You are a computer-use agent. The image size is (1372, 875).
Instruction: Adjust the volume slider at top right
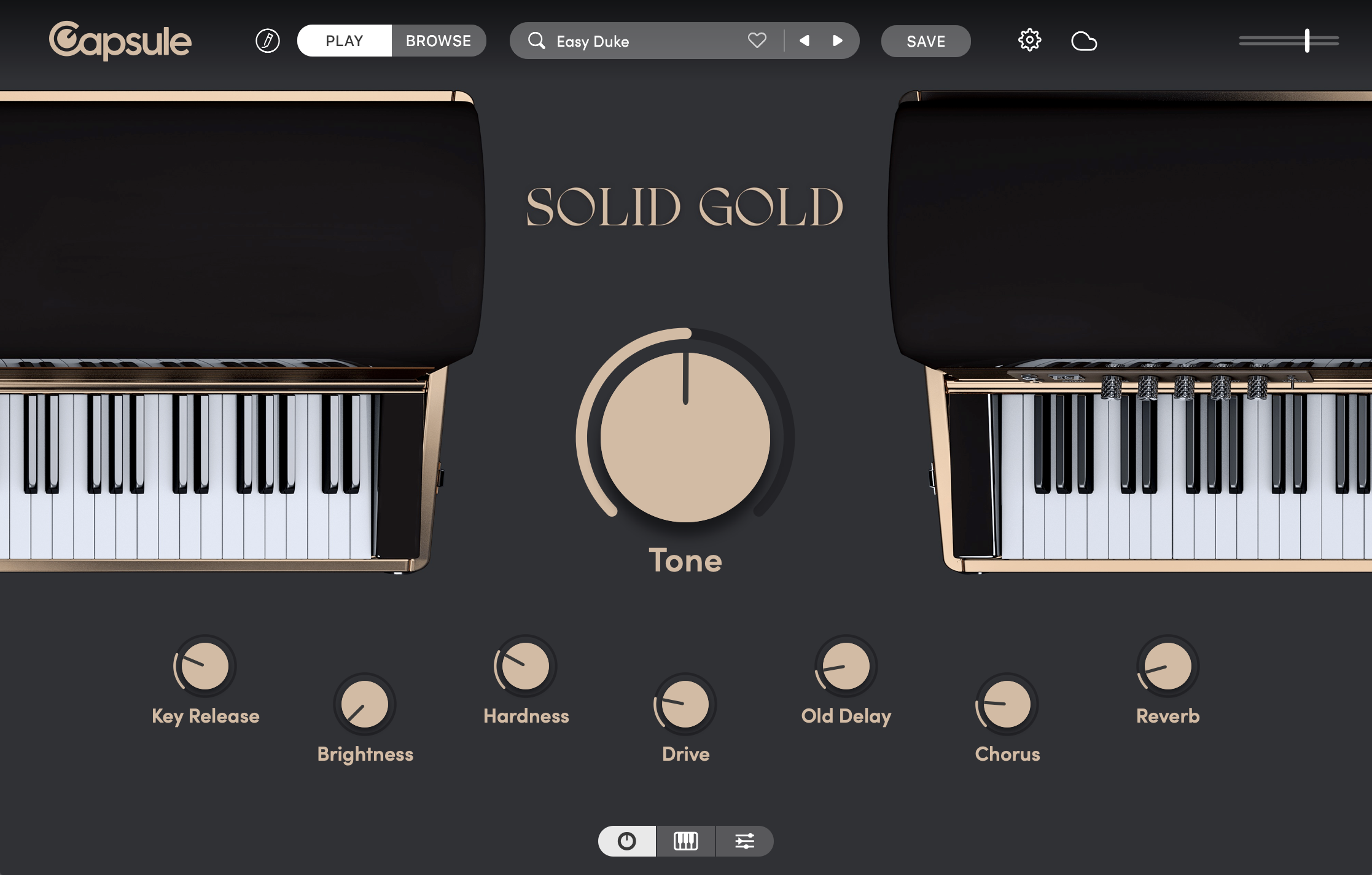click(1306, 41)
